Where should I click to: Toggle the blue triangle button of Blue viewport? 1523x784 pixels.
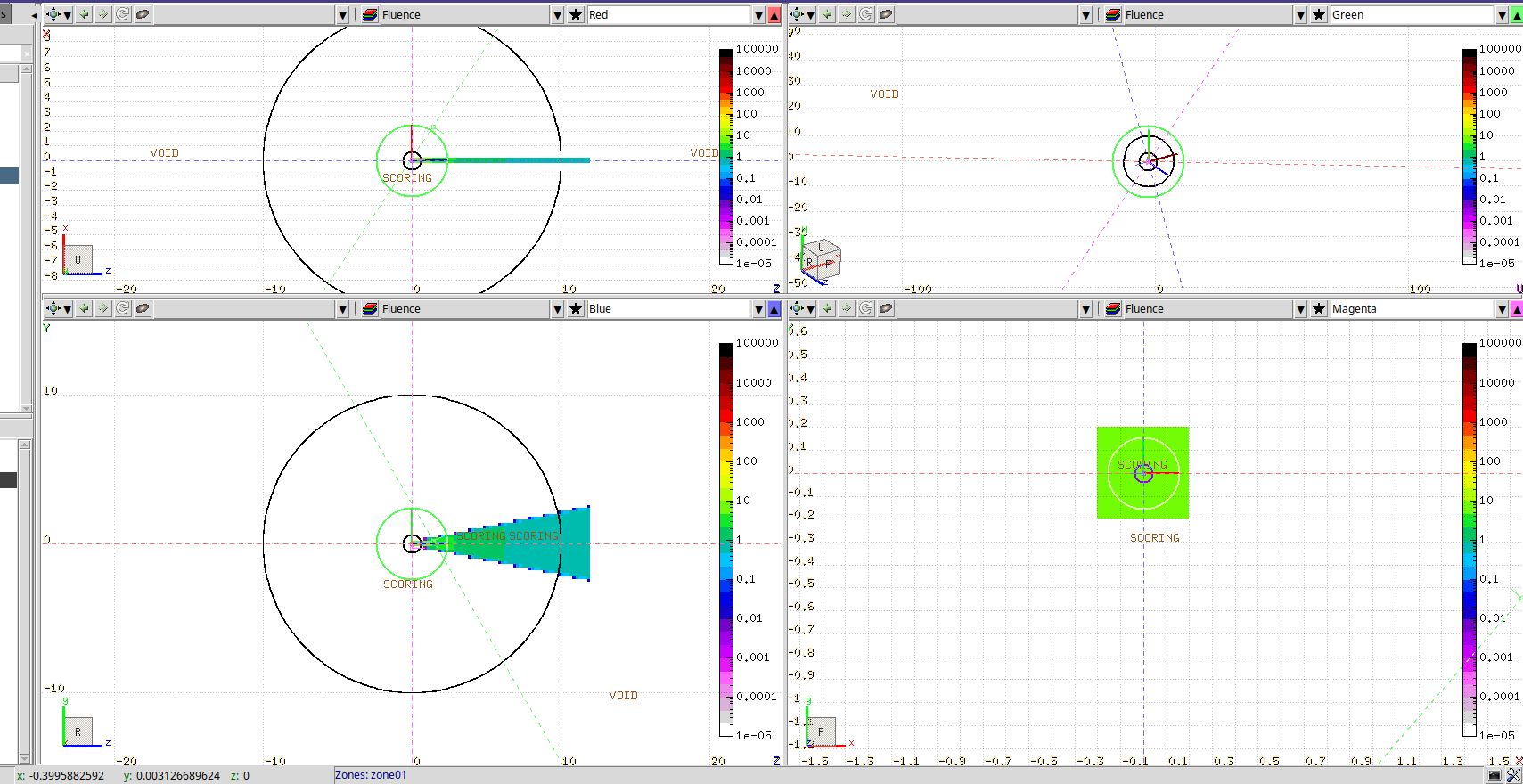[774, 308]
